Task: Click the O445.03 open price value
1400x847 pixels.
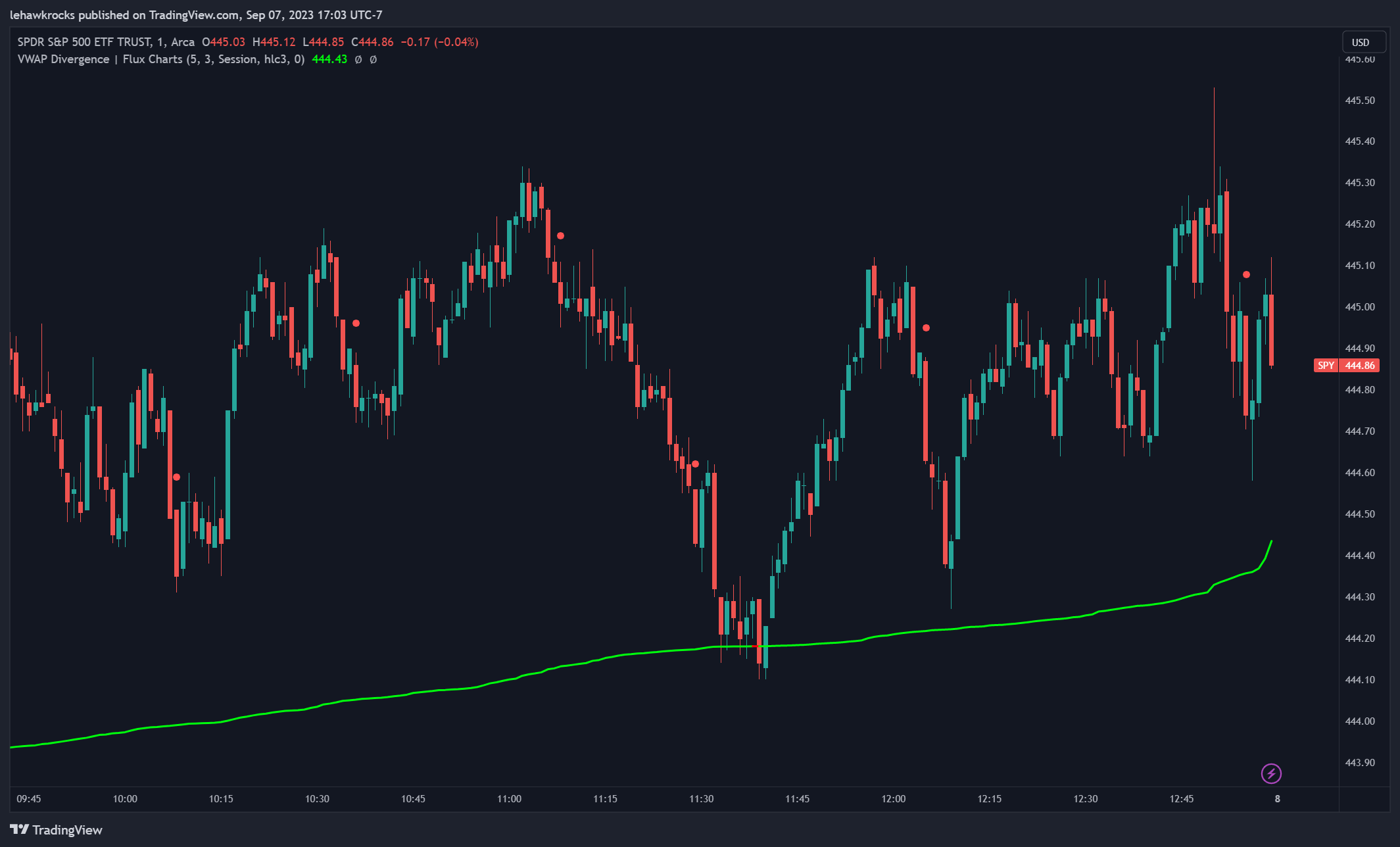Action: click(x=224, y=42)
